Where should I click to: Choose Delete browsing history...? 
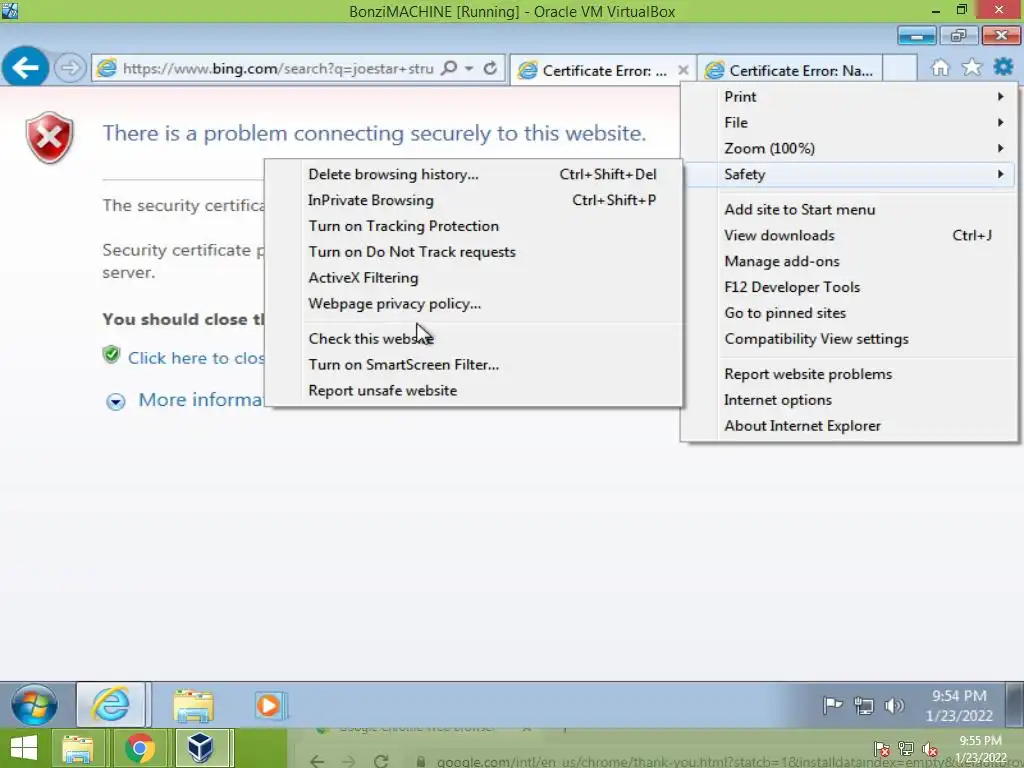pyautogui.click(x=473, y=174)
